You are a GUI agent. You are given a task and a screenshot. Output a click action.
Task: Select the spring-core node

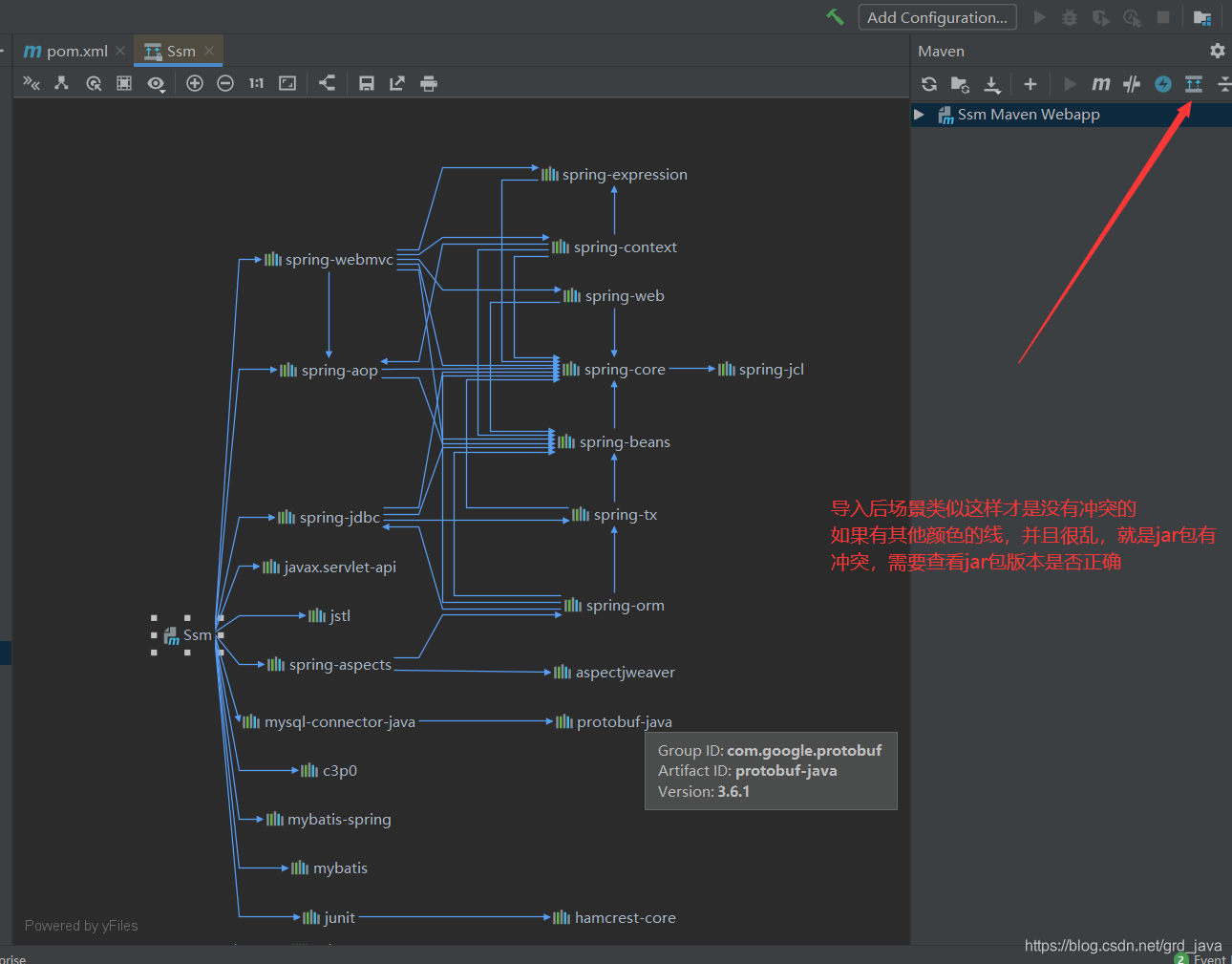click(x=614, y=369)
